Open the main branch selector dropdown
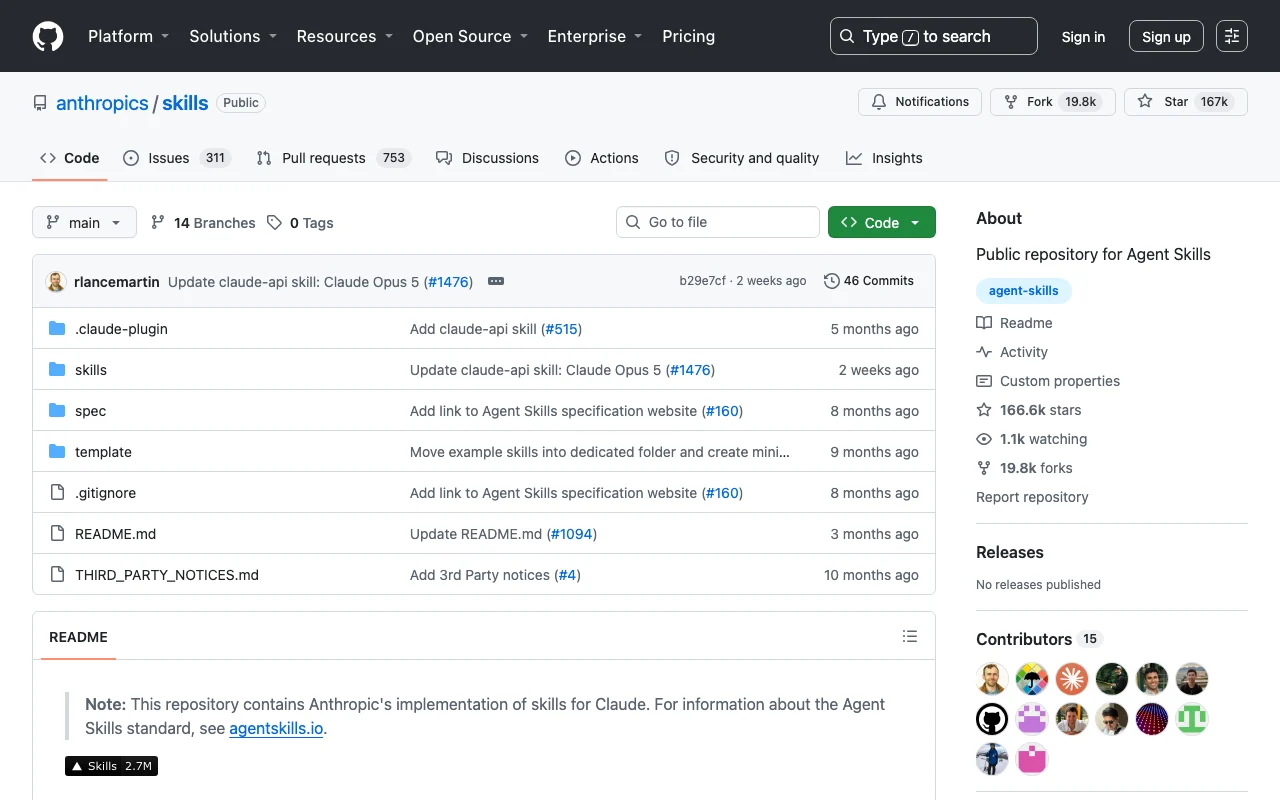 84,222
